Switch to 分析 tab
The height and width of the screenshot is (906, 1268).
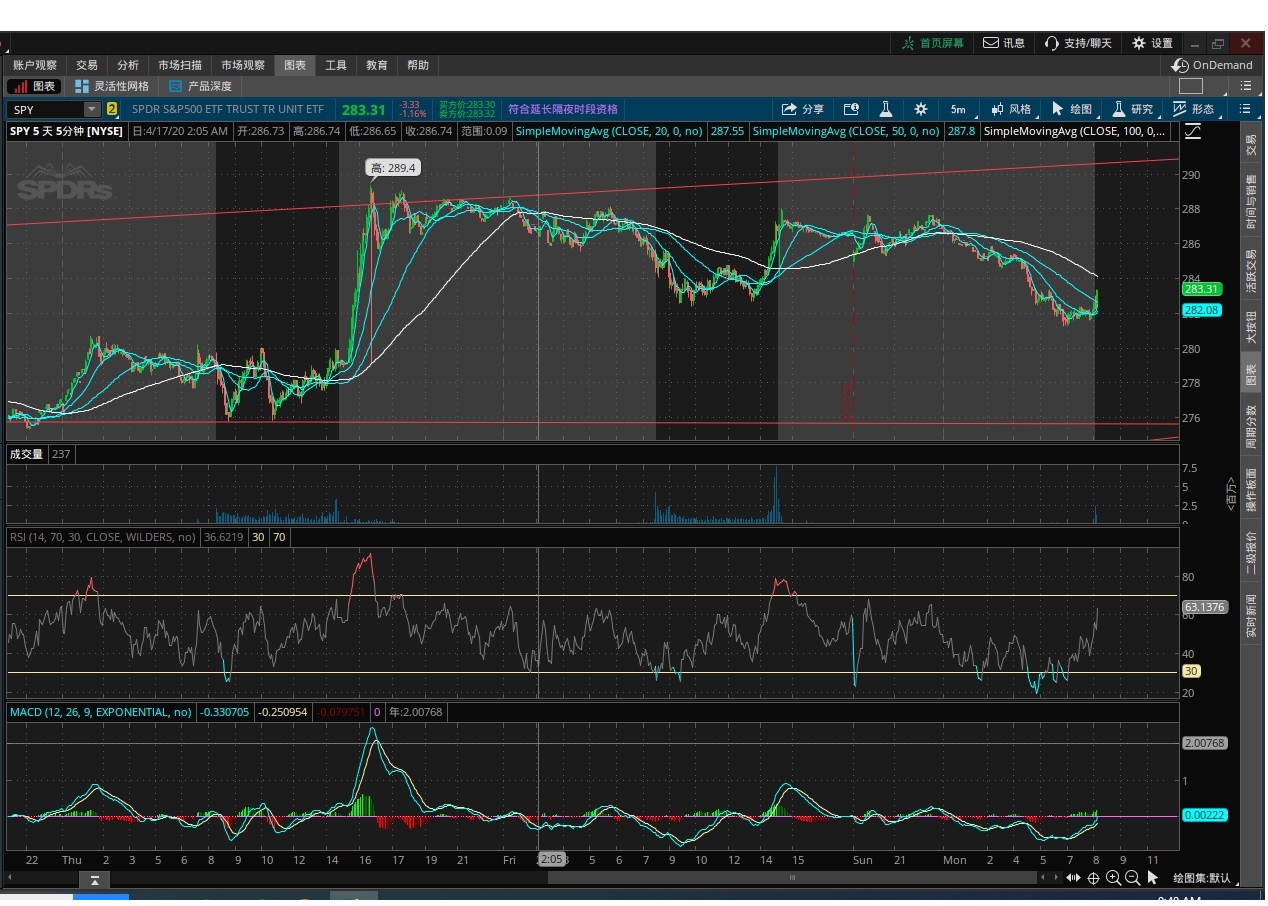[x=128, y=65]
